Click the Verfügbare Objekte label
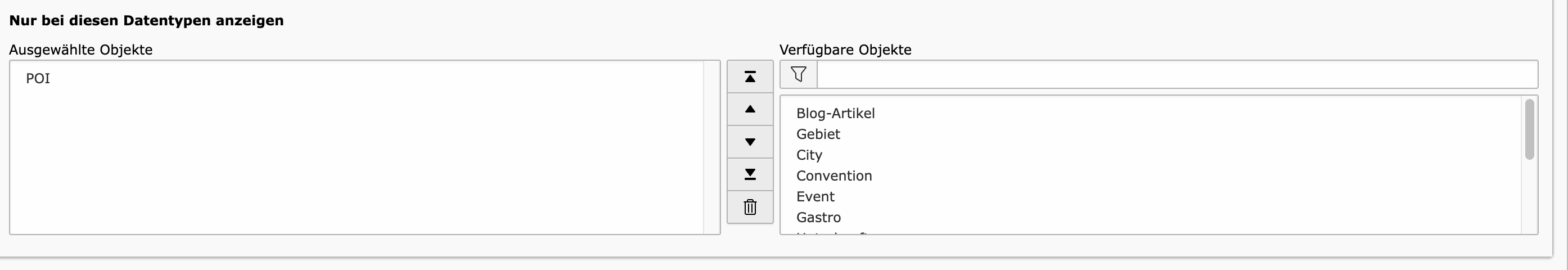Viewport: 1568px width, 270px height. [x=845, y=50]
